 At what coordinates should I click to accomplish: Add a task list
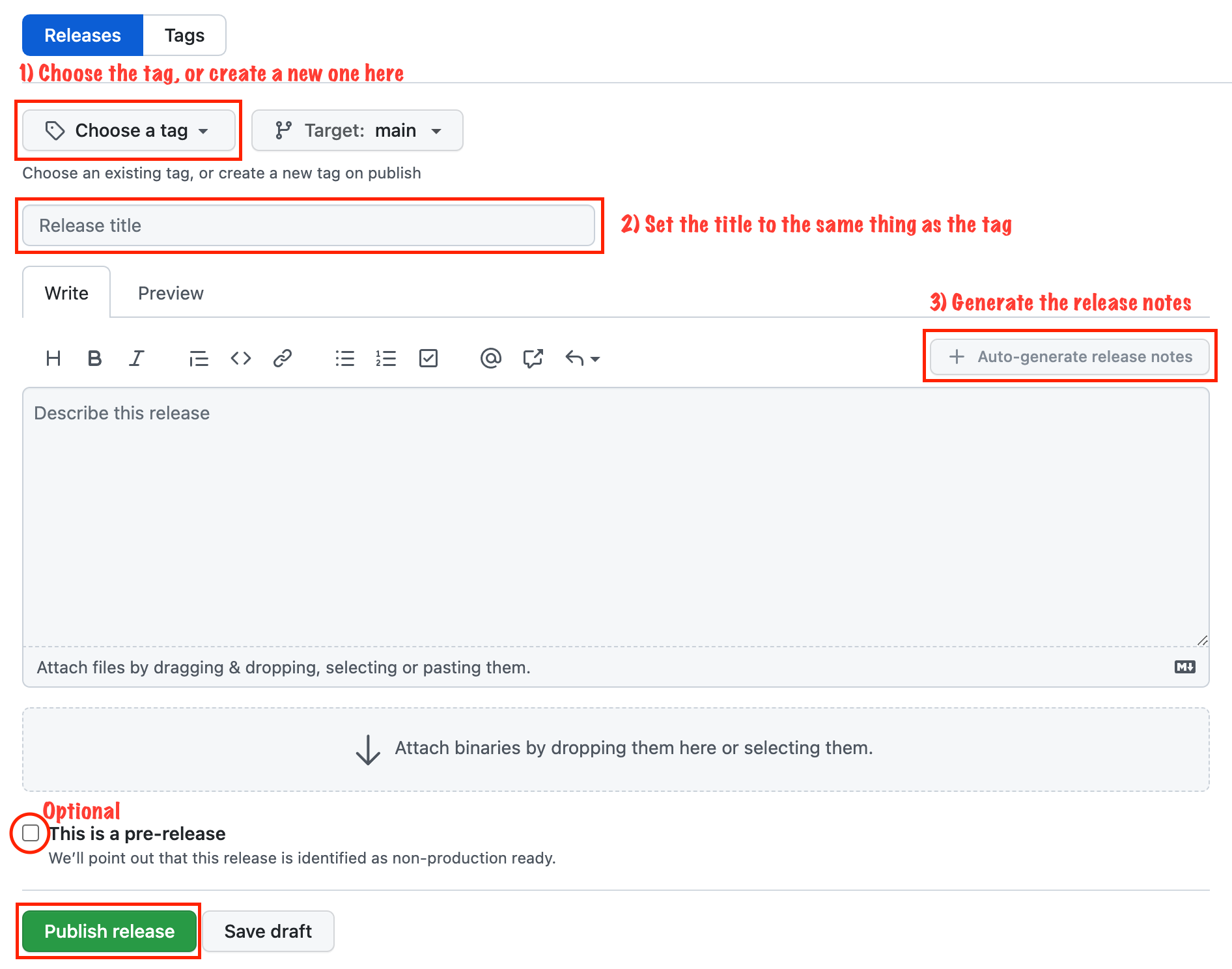tap(428, 358)
